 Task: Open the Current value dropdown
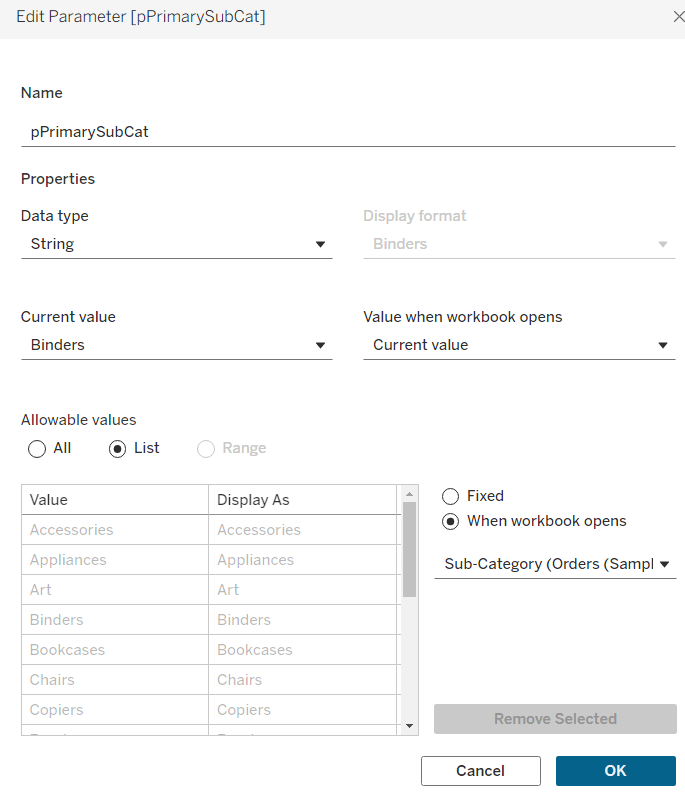(x=176, y=345)
